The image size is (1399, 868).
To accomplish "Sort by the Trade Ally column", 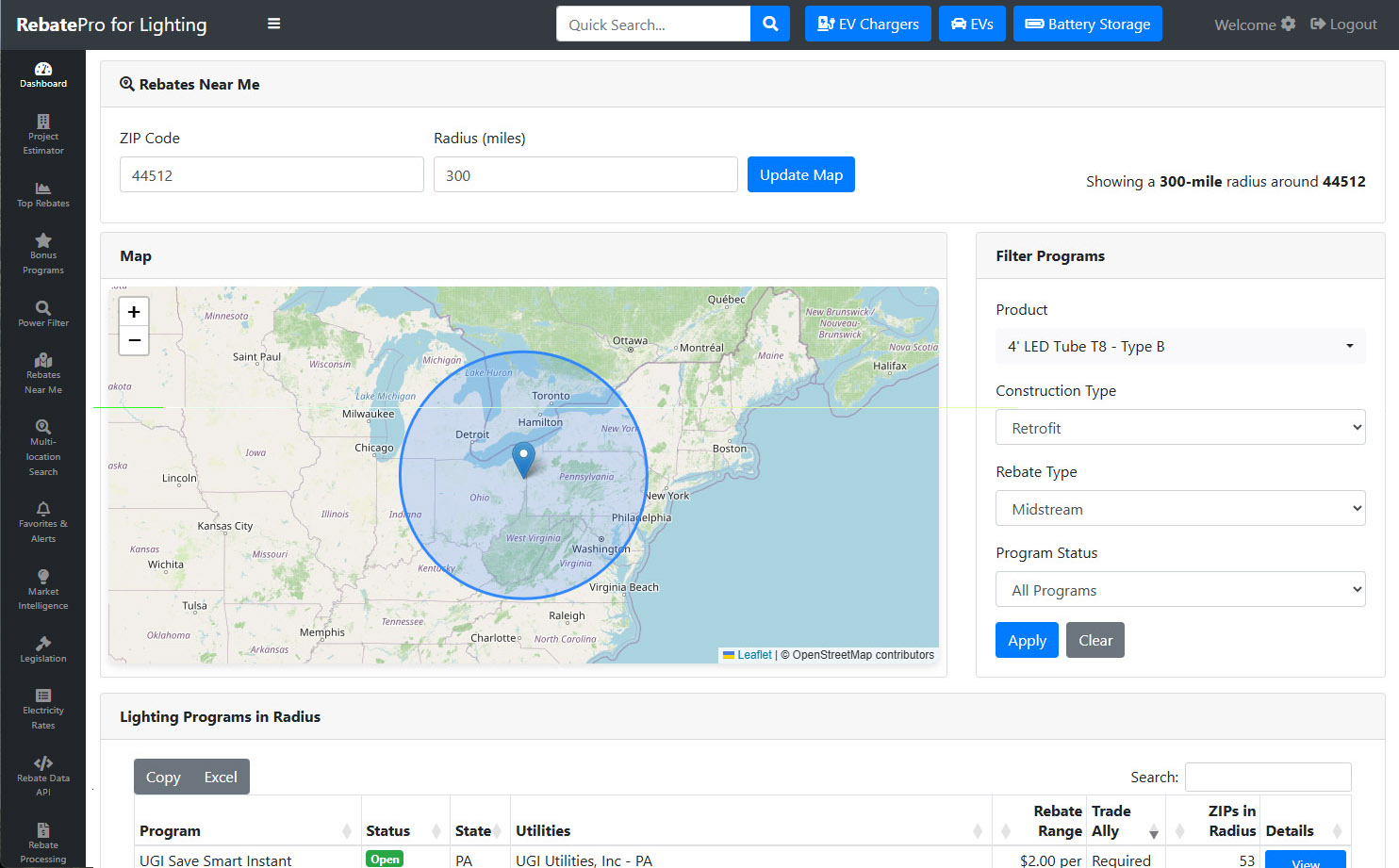I will coord(1127,821).
